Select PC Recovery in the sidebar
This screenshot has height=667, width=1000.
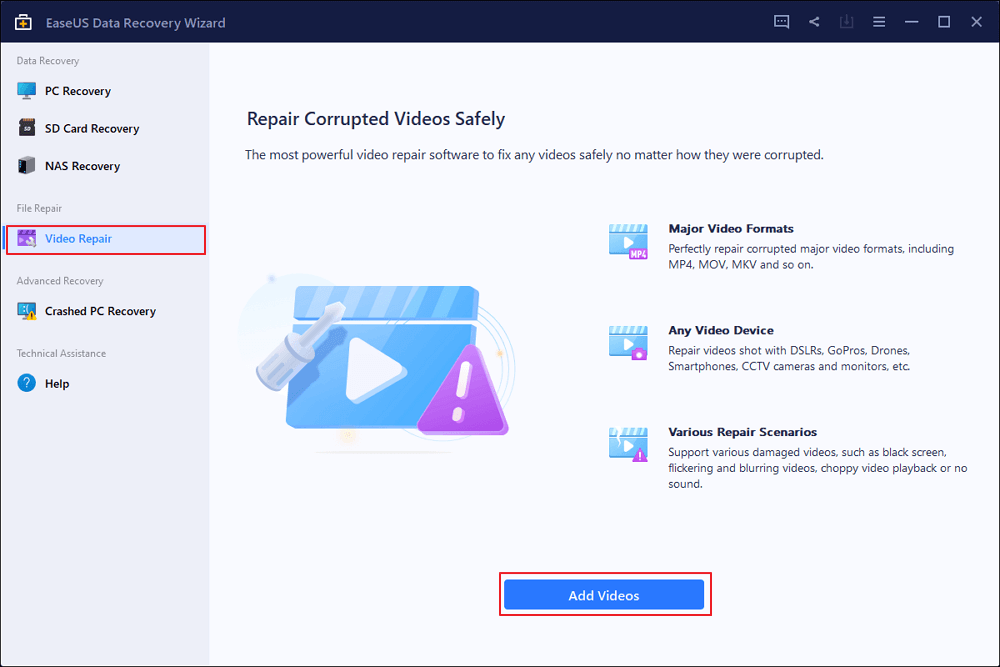pyautogui.click(x=105, y=91)
